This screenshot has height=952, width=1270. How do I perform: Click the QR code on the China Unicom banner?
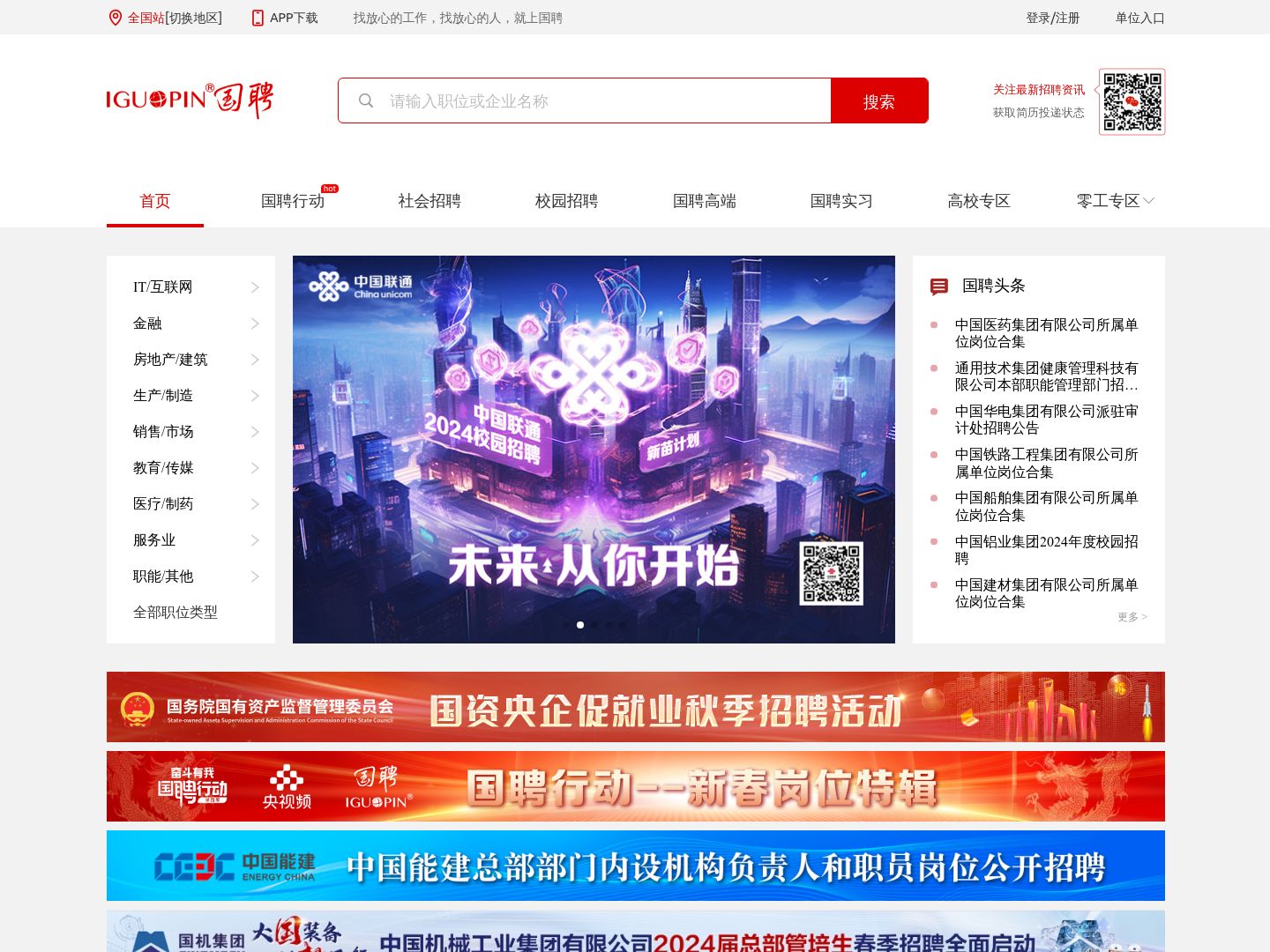pos(831,574)
